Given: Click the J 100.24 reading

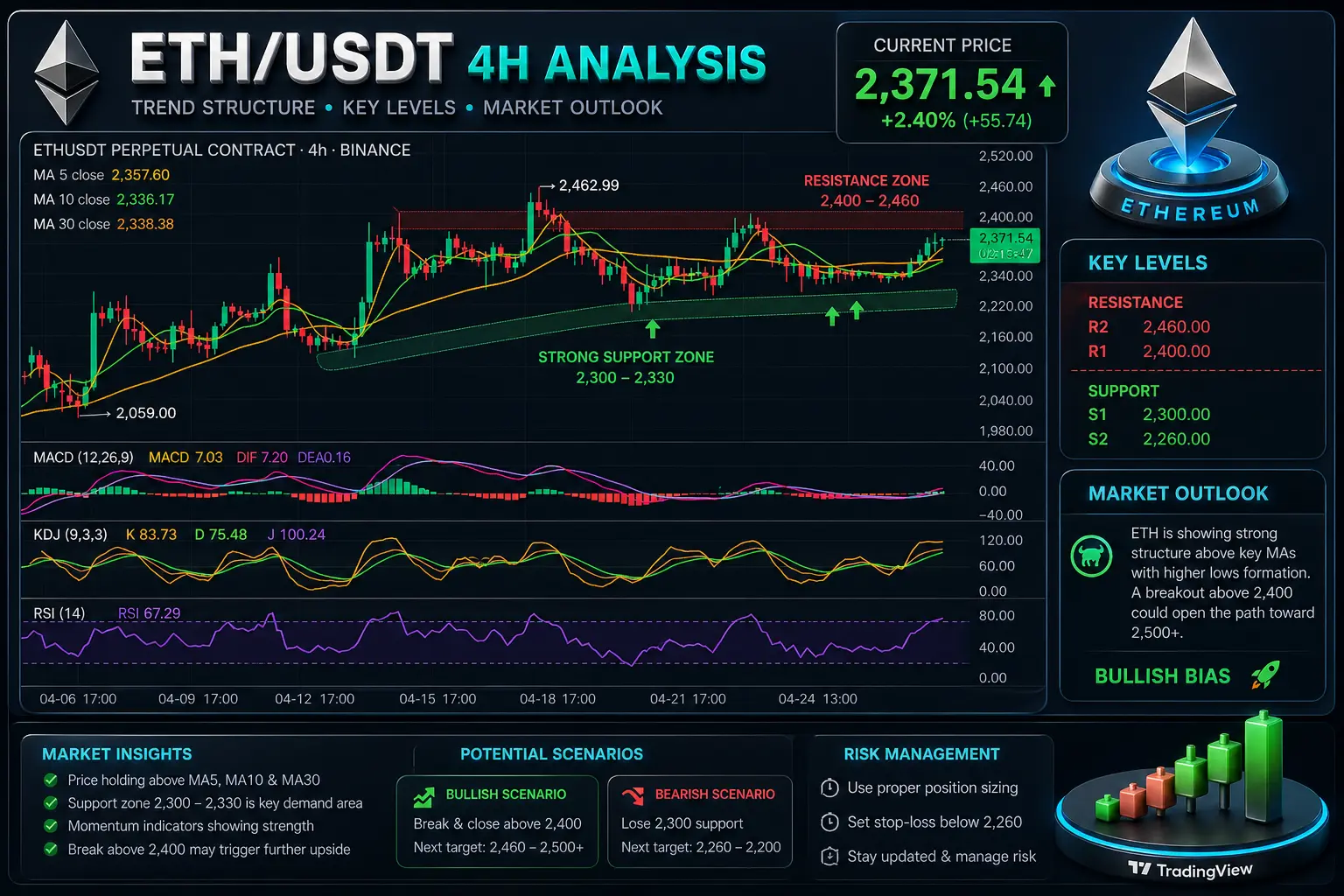Looking at the screenshot, I should [296, 535].
